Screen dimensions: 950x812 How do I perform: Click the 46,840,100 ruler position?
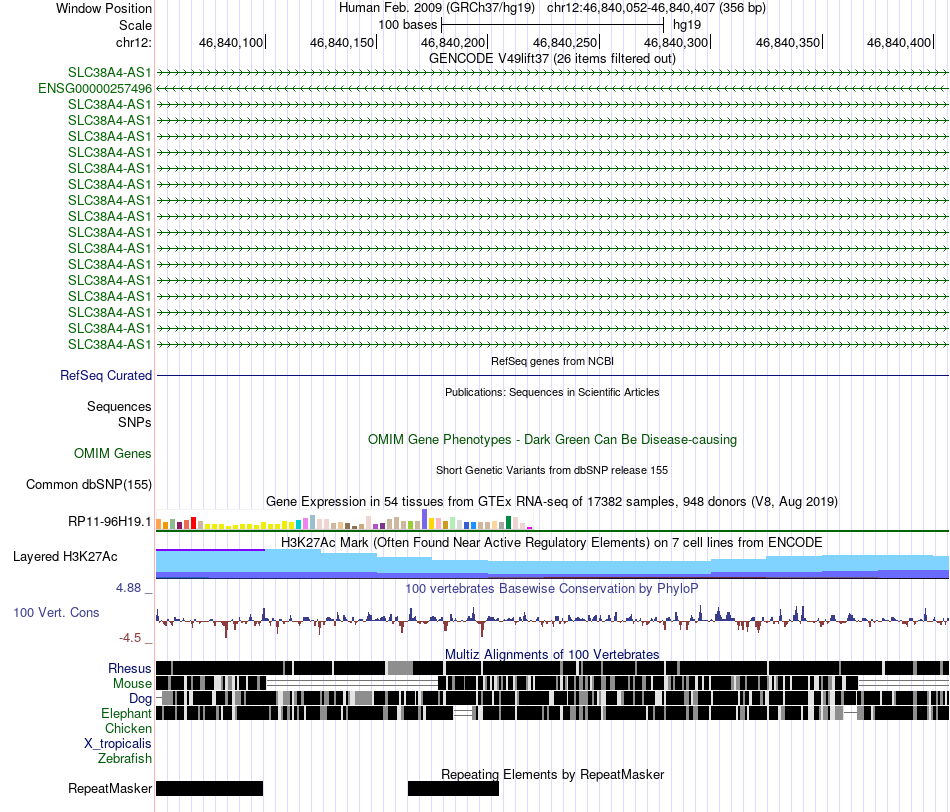point(231,42)
